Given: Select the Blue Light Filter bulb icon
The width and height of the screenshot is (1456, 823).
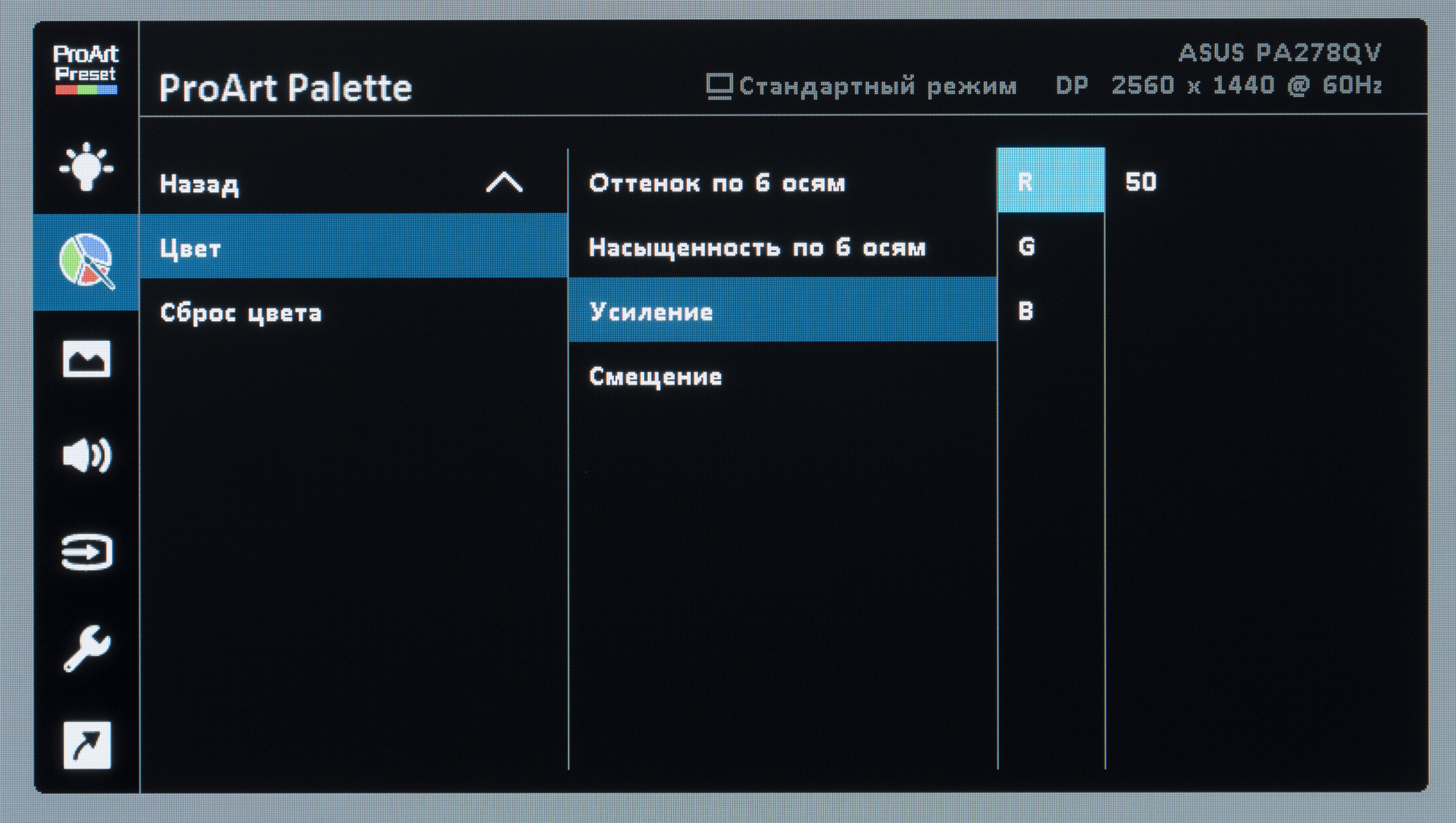Looking at the screenshot, I should pyautogui.click(x=86, y=167).
